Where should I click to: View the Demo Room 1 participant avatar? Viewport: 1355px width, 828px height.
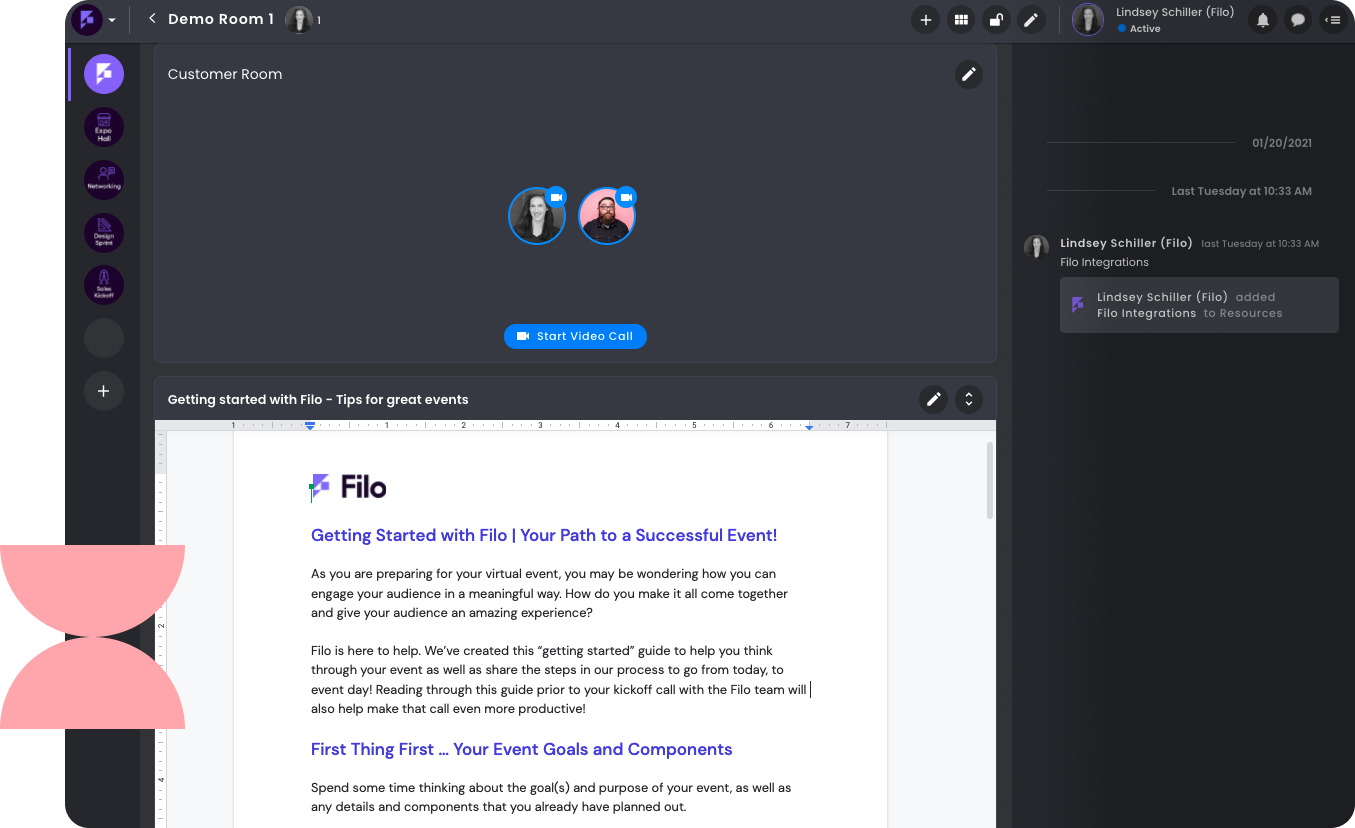[298, 19]
